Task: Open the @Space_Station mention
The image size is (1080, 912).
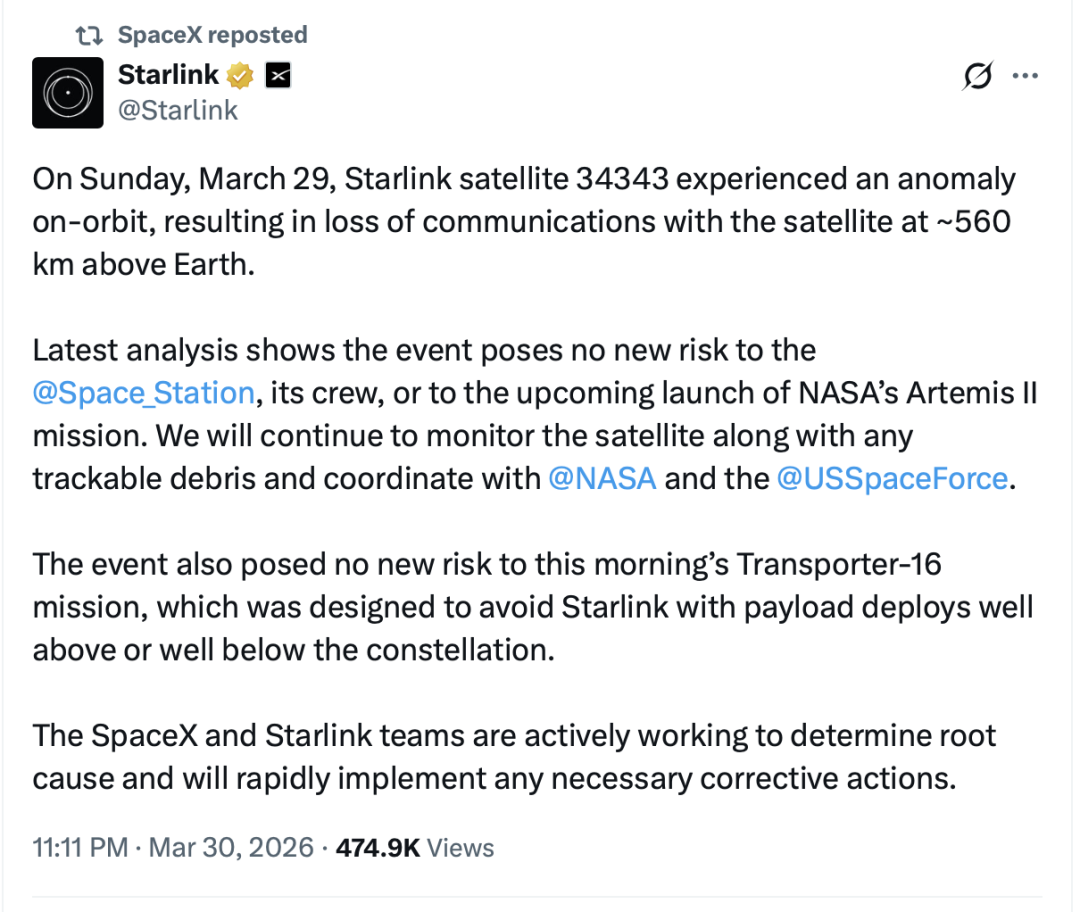Action: coord(143,392)
